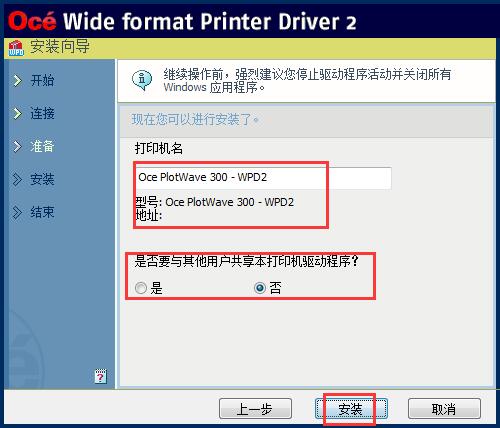Click the arrow icon beside 结束
Viewport: 500px width, 428px height.
click(x=17, y=212)
